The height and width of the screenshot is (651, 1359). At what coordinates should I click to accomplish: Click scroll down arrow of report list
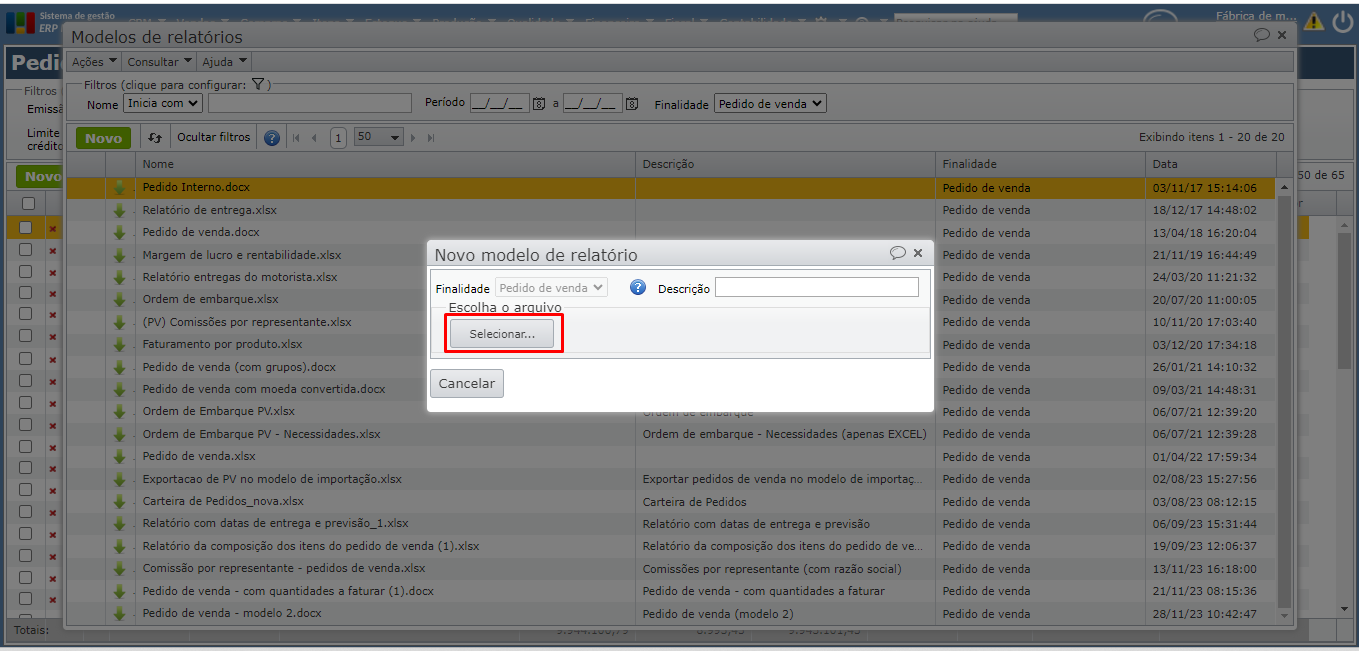tap(1284, 615)
